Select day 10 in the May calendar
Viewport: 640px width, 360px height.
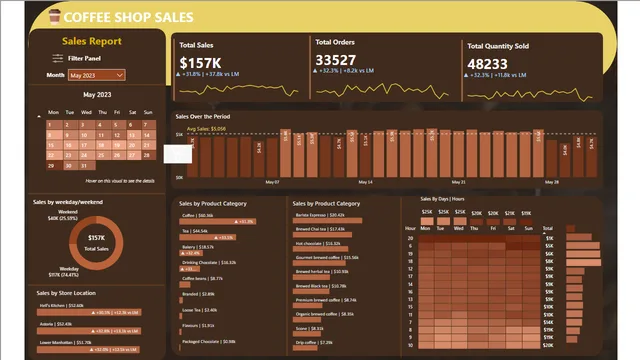pyautogui.click(x=86, y=135)
